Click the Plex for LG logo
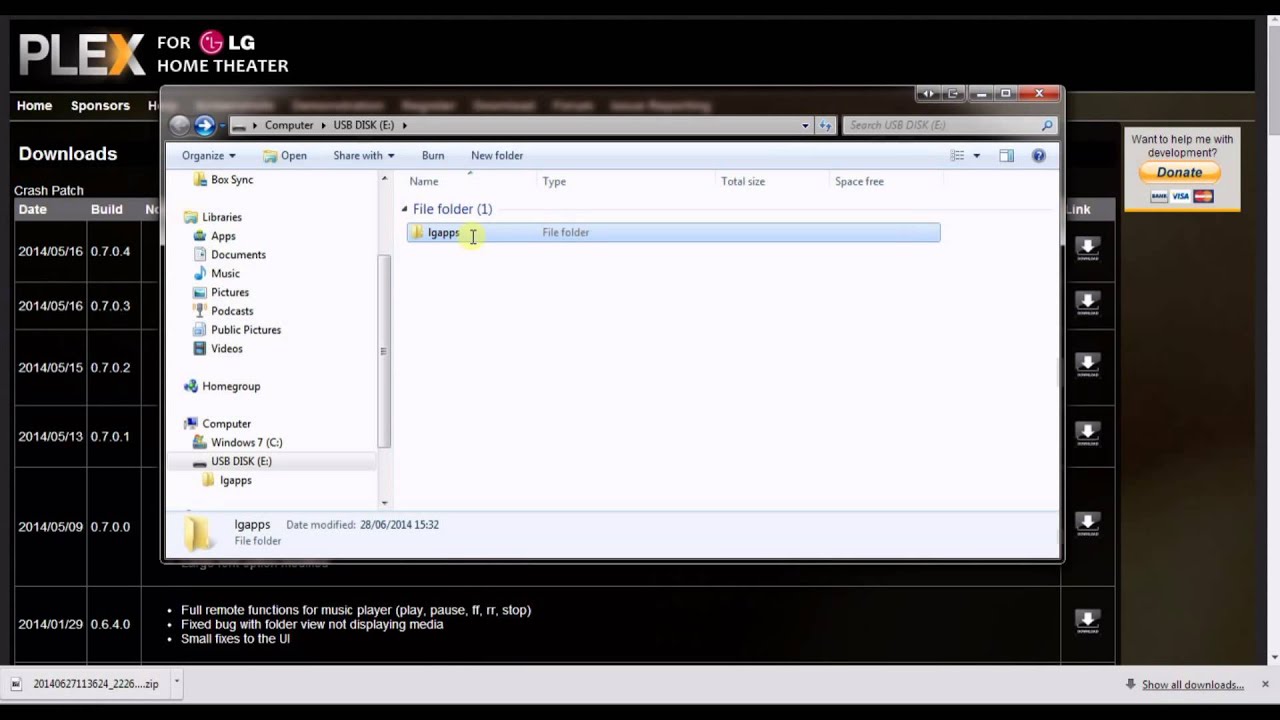The height and width of the screenshot is (720, 1280). pyautogui.click(x=154, y=55)
